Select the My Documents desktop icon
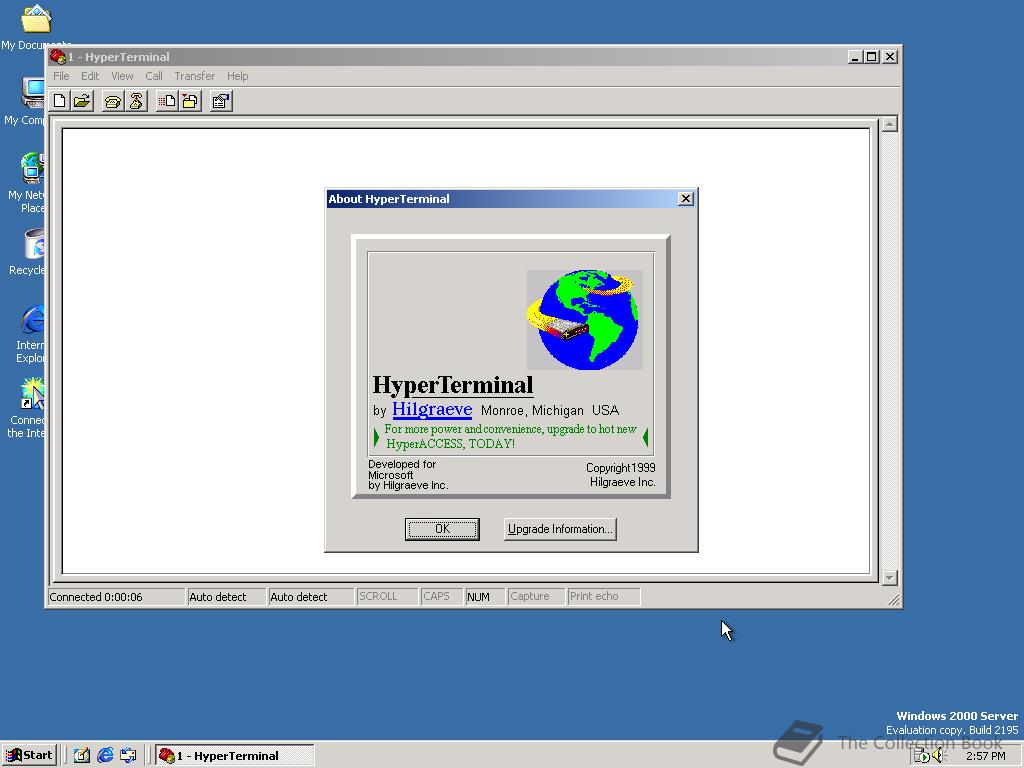This screenshot has width=1024, height=768. click(36, 26)
